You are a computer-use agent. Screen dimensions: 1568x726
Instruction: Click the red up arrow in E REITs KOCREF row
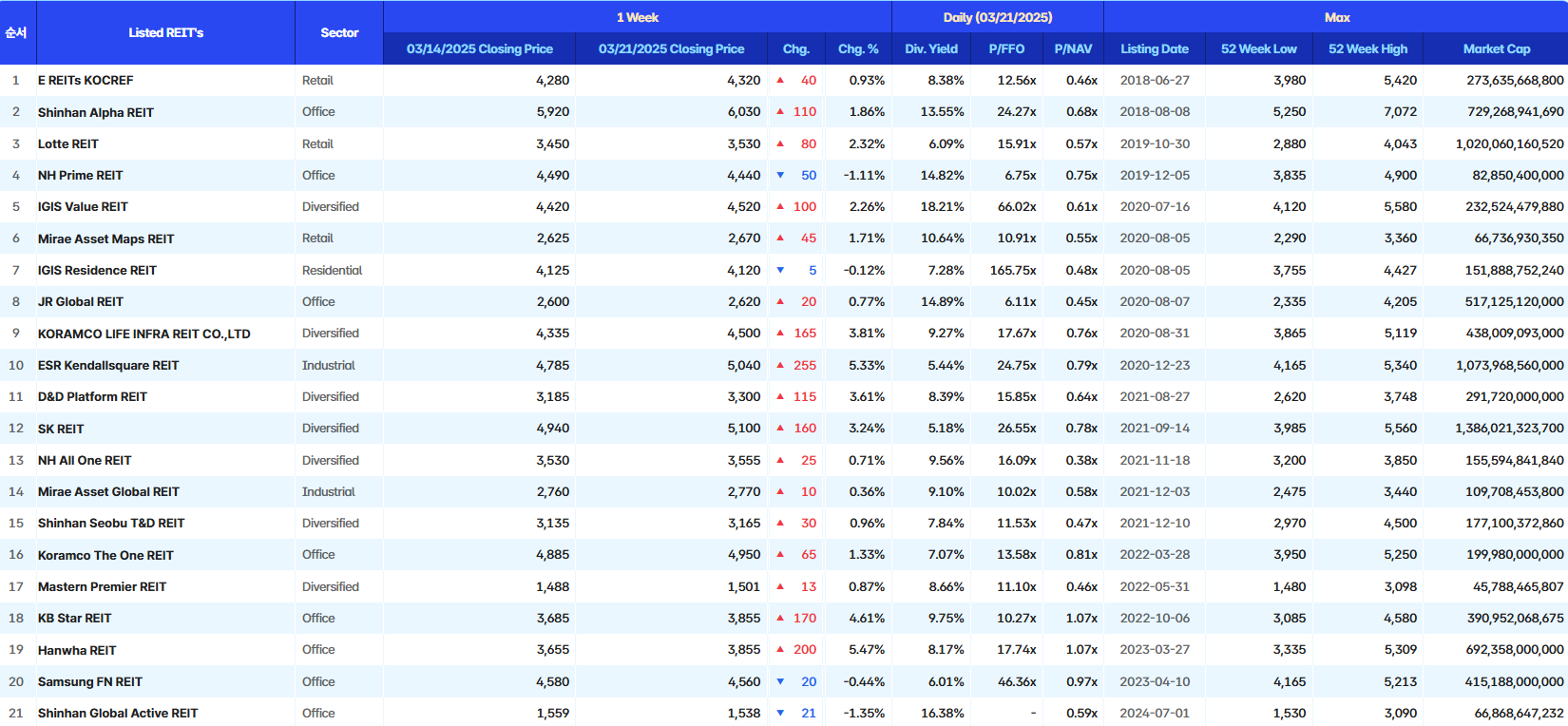click(x=780, y=81)
